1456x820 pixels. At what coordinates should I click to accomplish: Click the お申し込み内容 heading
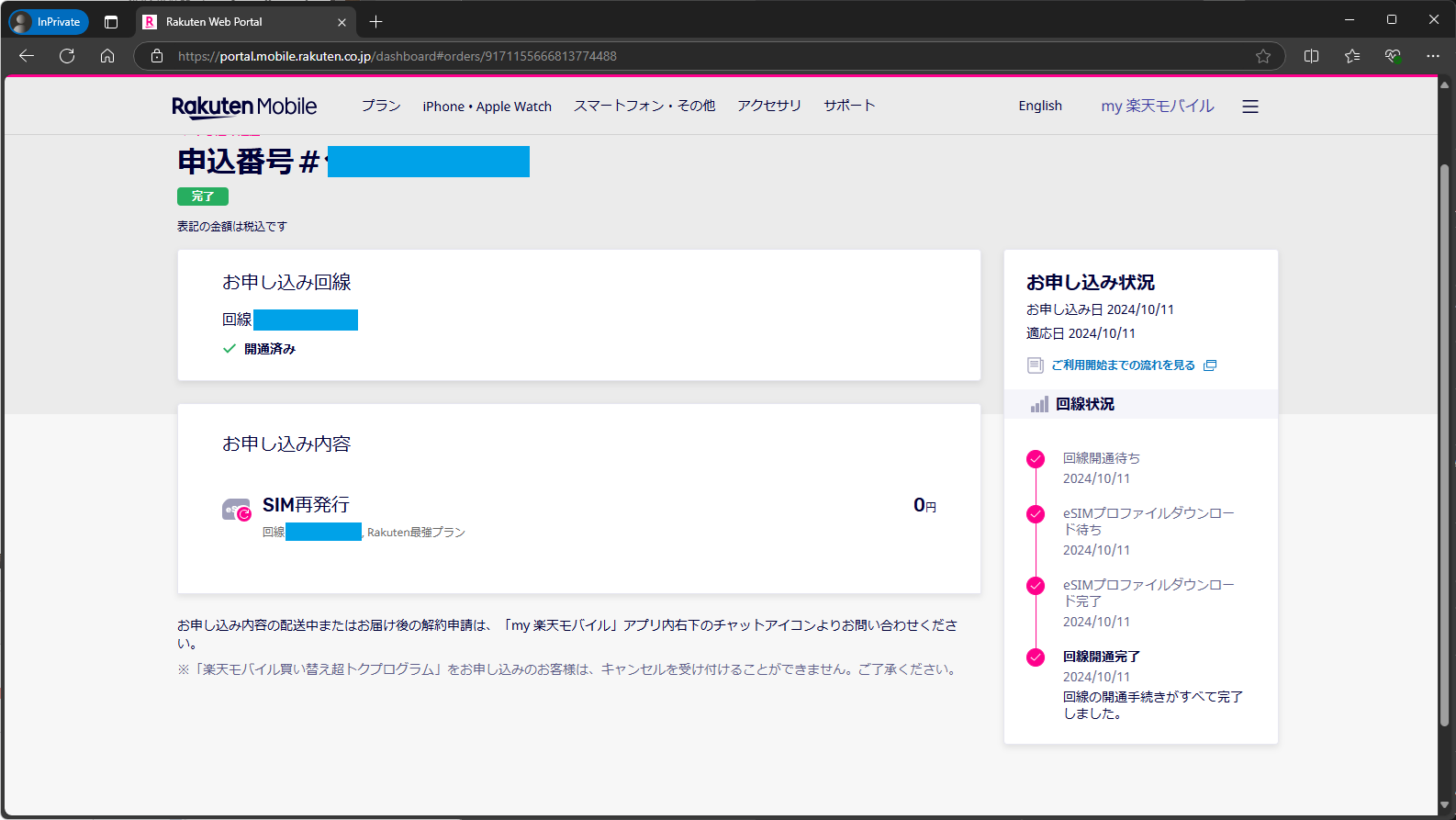click(x=286, y=444)
